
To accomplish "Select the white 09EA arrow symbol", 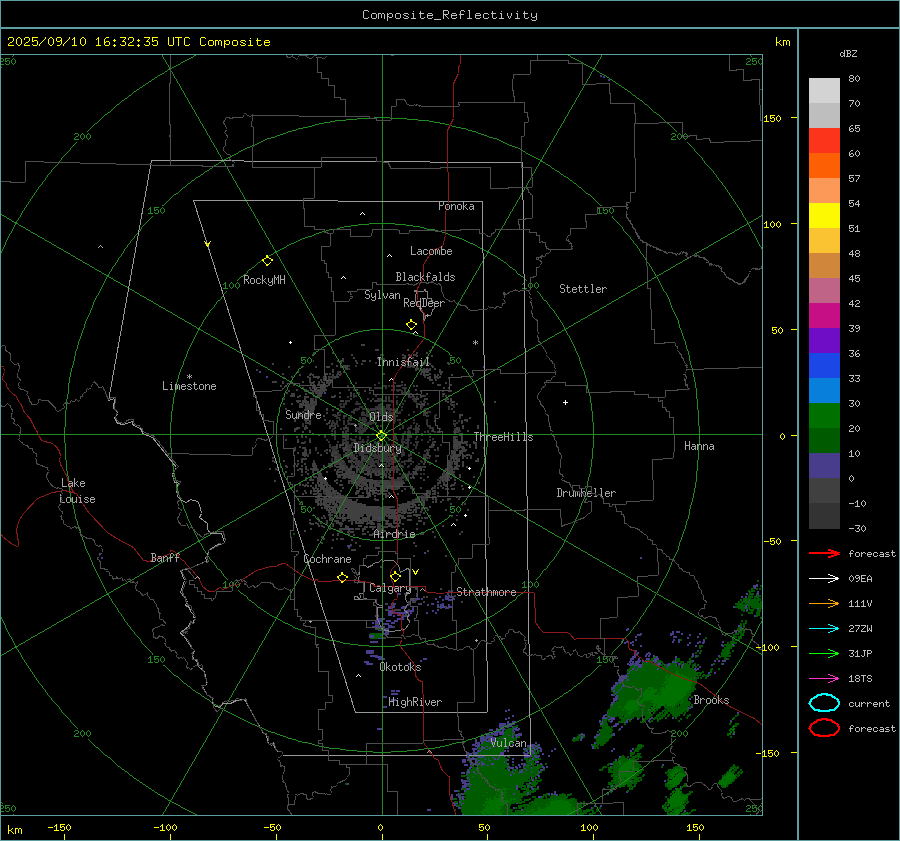I will click(824, 579).
